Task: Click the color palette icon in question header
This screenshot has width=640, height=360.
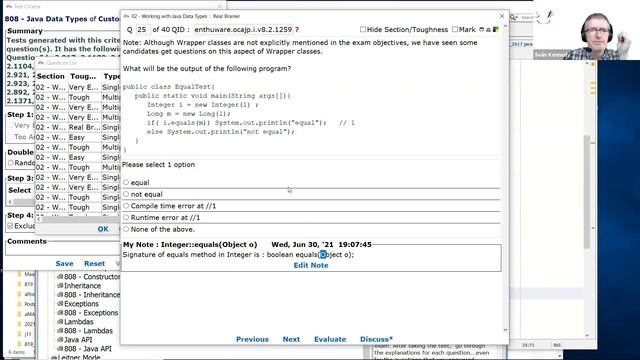Action: pyautogui.click(x=496, y=29)
